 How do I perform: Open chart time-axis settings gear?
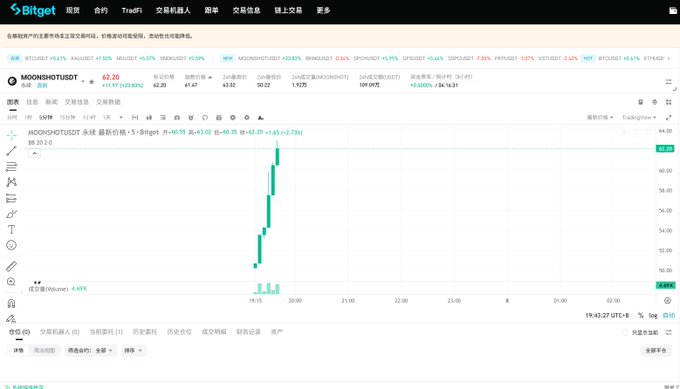(667, 301)
